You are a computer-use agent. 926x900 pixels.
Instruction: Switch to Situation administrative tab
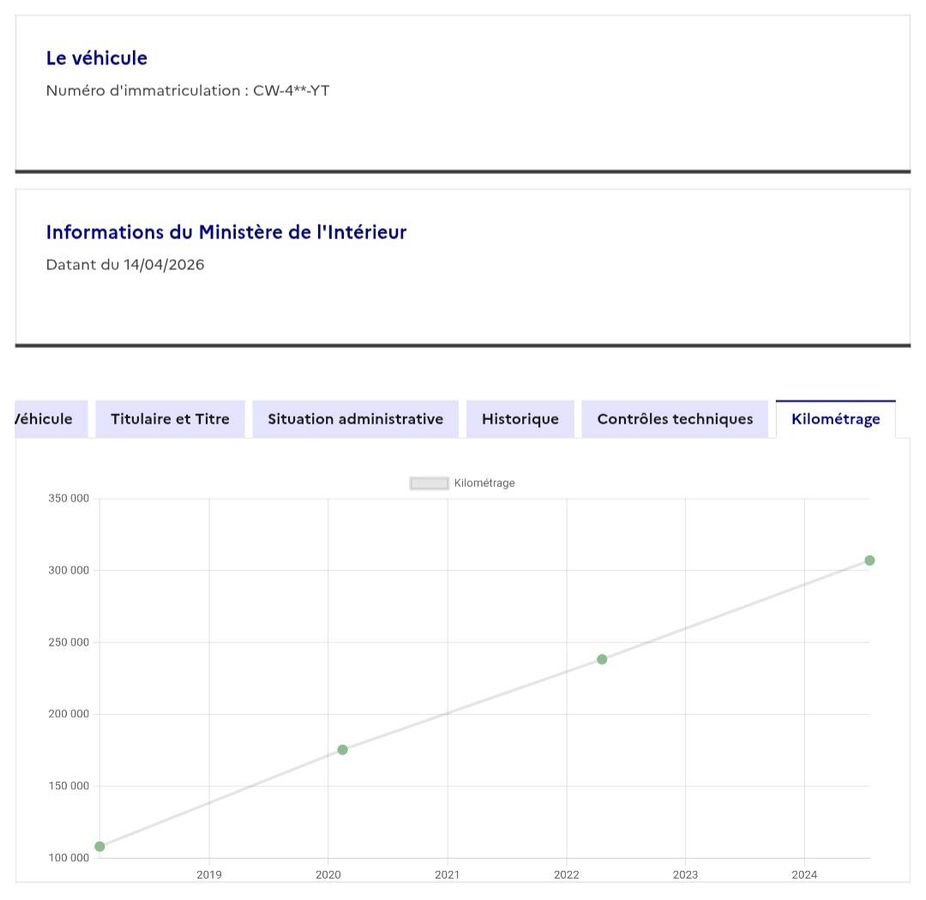[x=356, y=419]
